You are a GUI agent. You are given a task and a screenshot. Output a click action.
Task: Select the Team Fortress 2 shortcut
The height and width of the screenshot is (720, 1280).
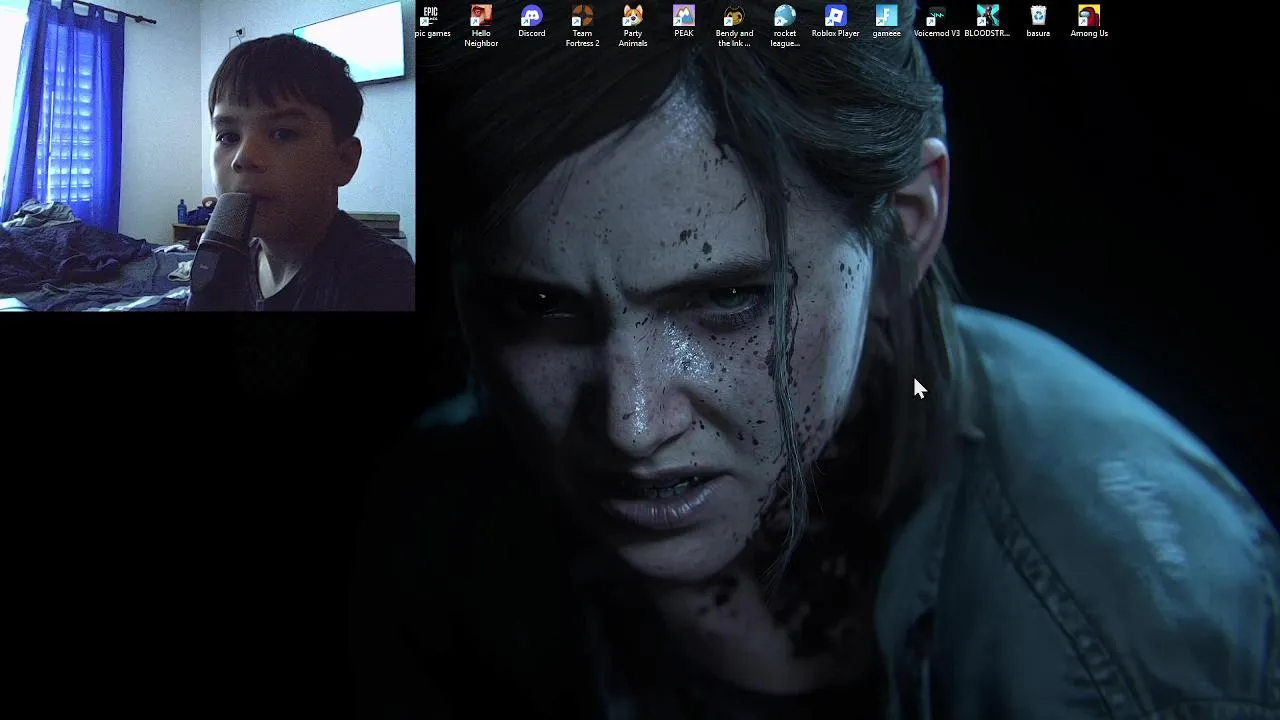(x=582, y=26)
